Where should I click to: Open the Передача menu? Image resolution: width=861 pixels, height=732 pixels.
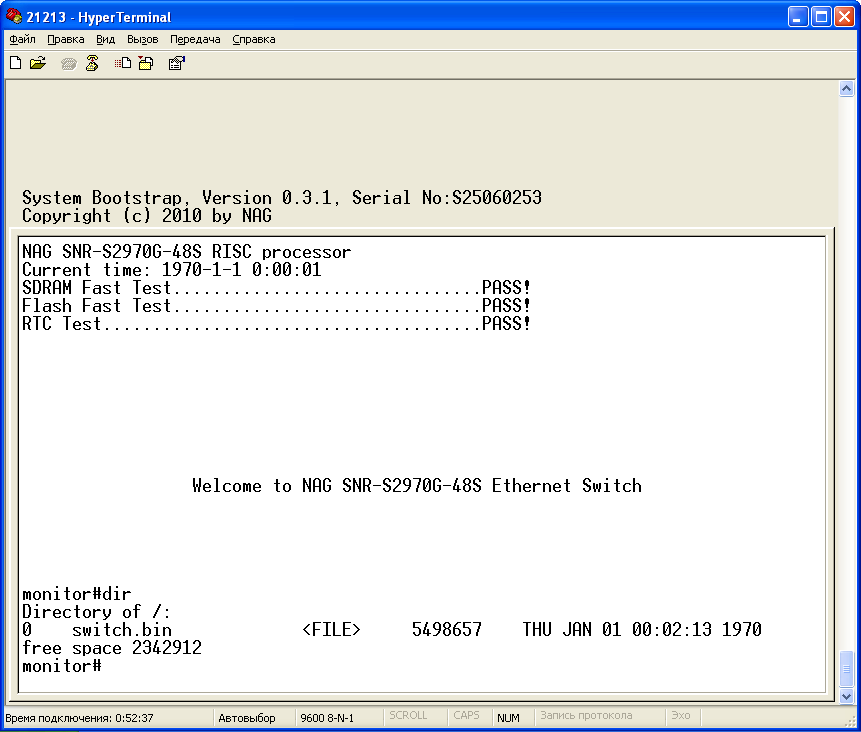(195, 40)
